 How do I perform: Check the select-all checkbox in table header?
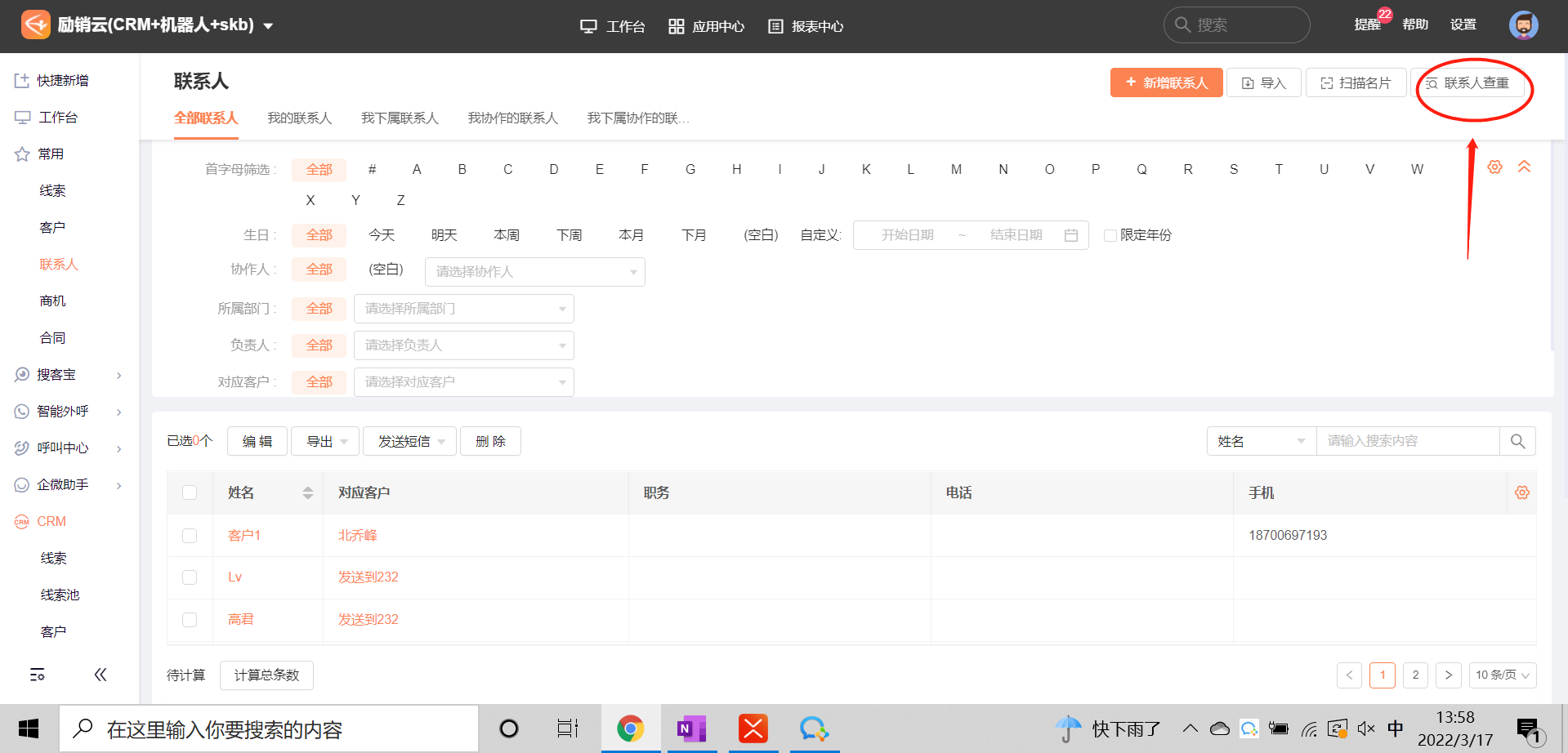(190, 492)
